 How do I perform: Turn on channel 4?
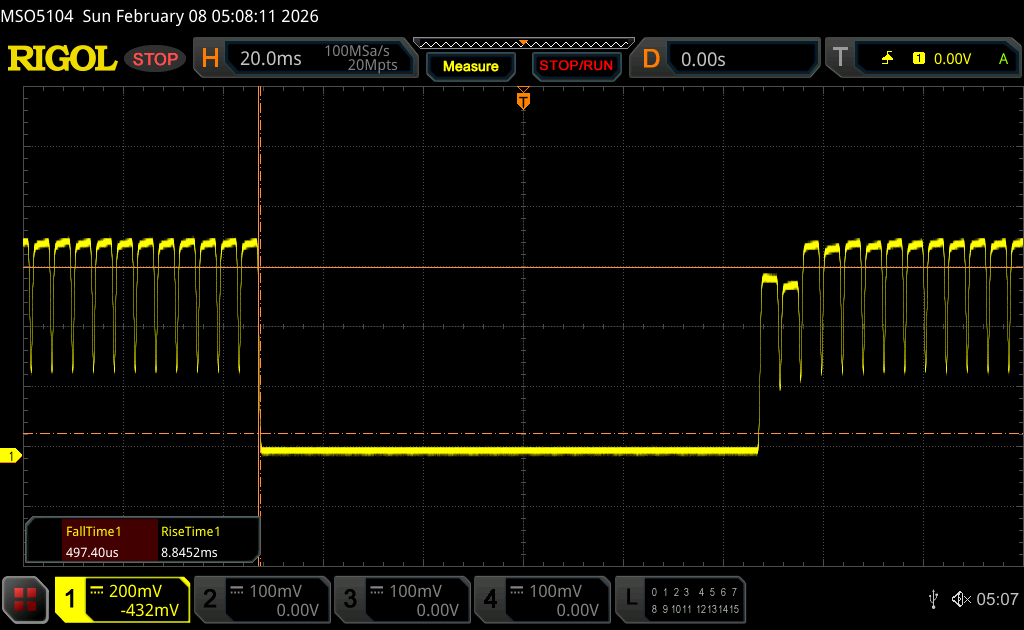(542, 600)
